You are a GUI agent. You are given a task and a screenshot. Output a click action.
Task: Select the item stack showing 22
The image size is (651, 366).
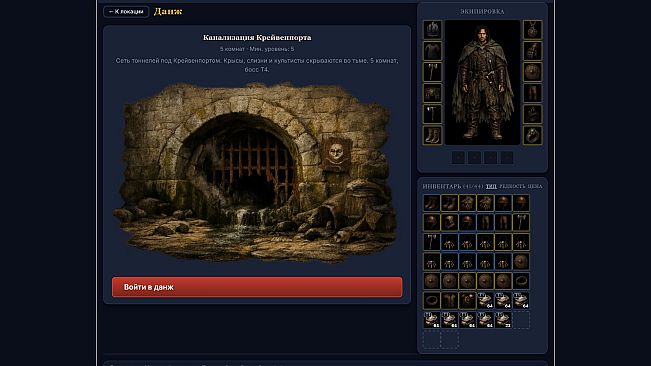pos(503,320)
